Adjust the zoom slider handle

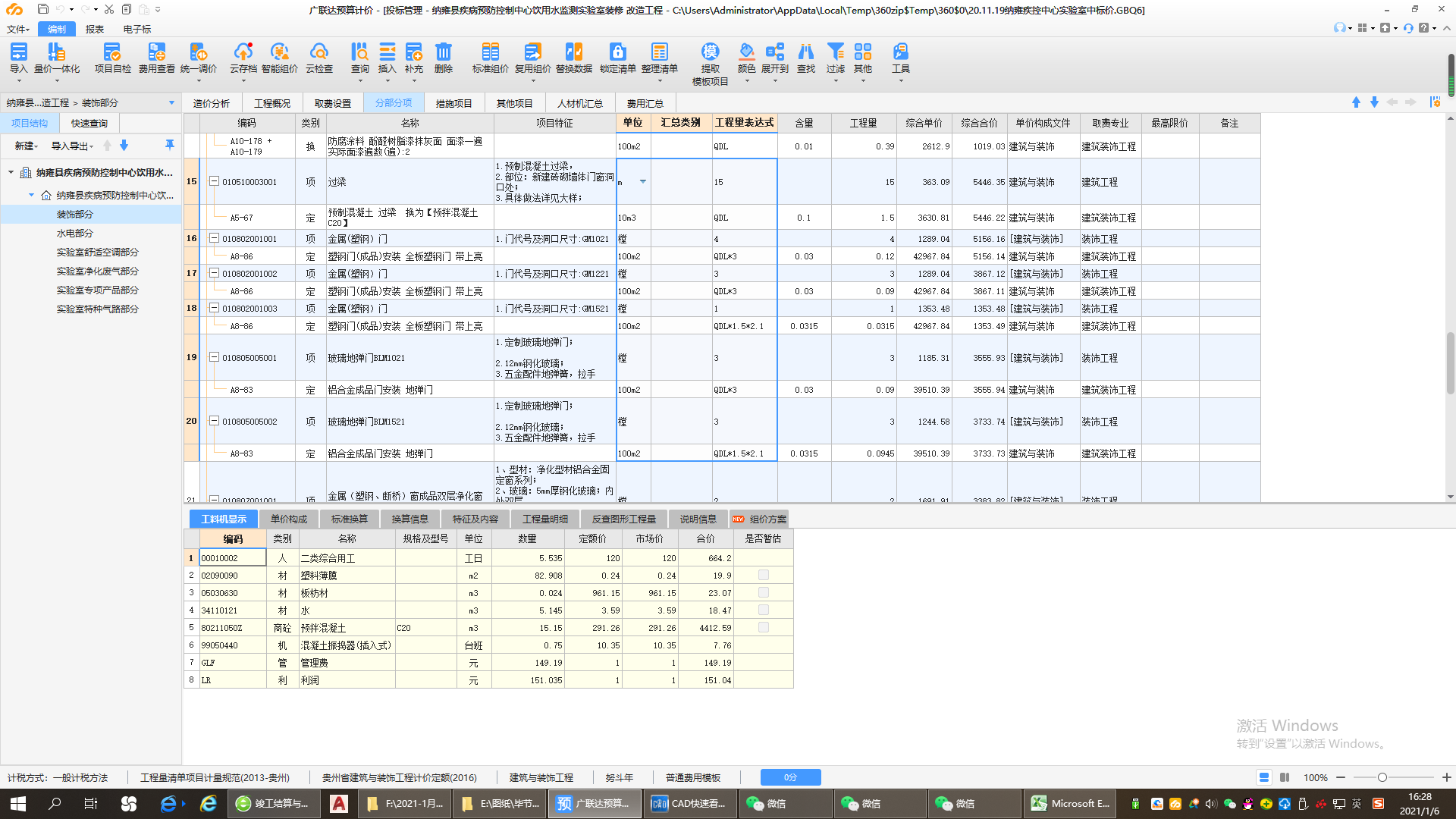pyautogui.click(x=1382, y=777)
